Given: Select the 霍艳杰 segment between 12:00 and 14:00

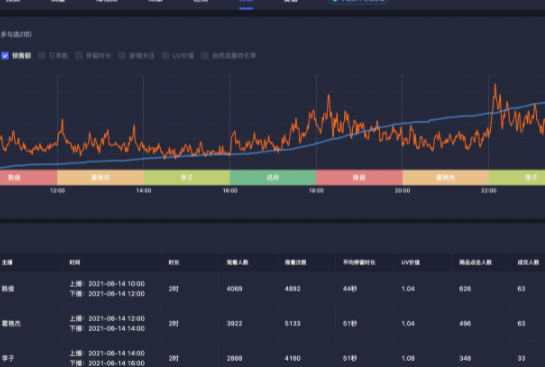Looking at the screenshot, I should point(100,178).
